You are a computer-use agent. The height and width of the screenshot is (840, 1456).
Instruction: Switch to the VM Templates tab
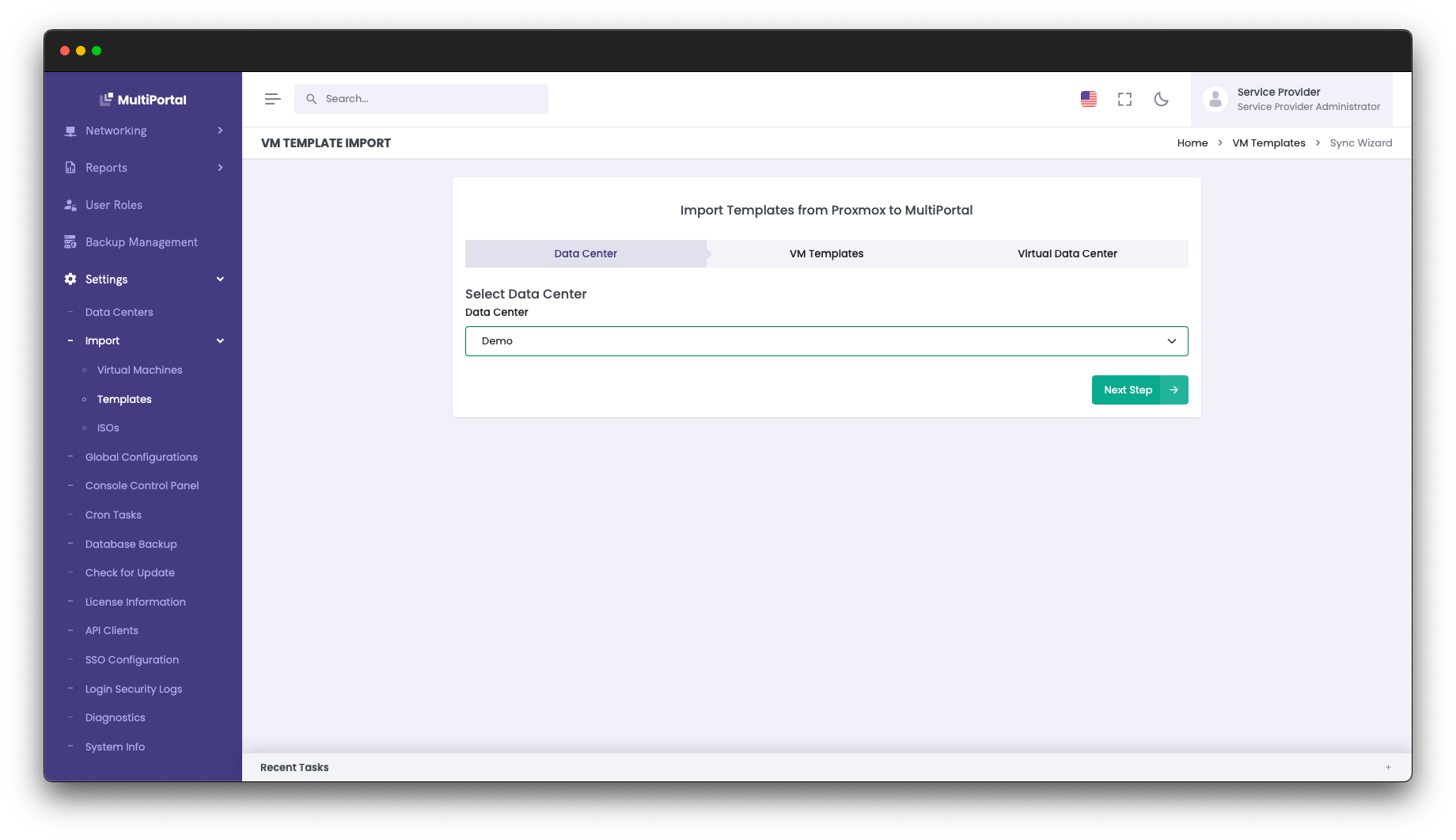click(x=825, y=253)
